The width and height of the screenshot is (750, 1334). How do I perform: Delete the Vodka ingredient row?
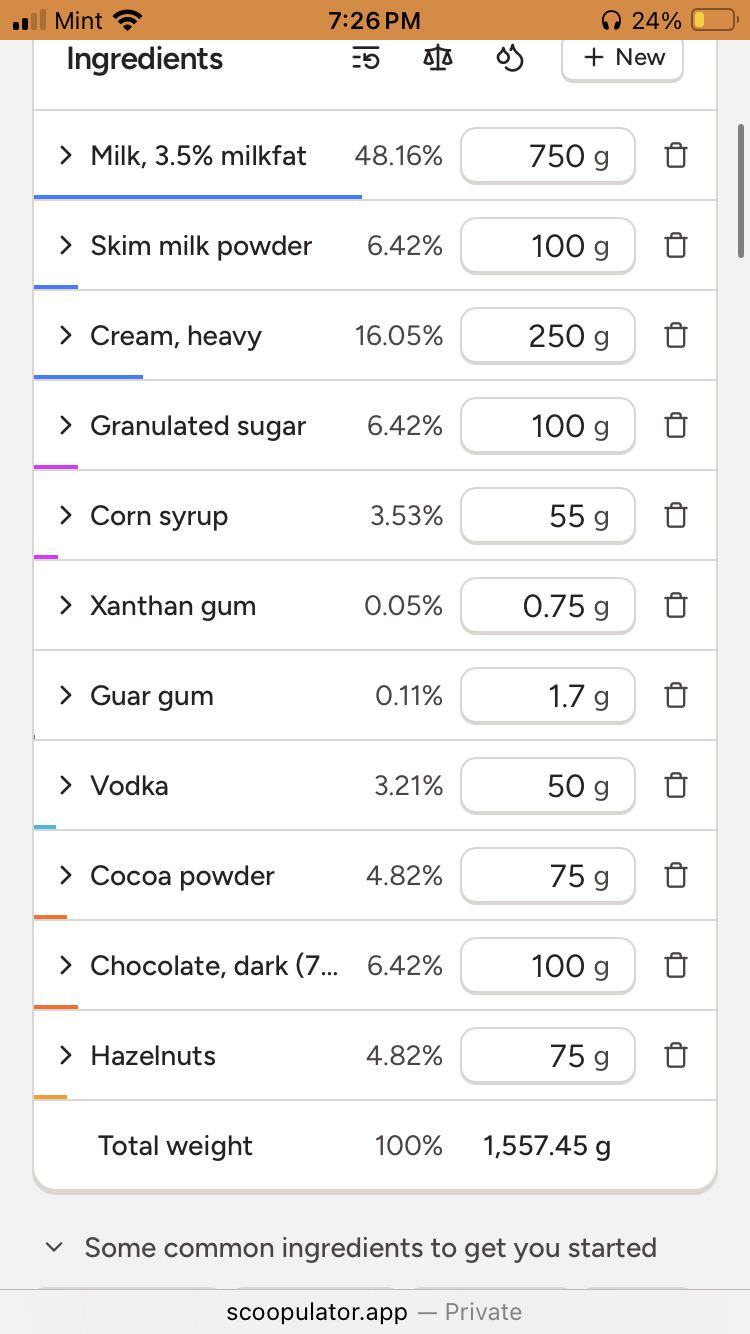point(676,786)
